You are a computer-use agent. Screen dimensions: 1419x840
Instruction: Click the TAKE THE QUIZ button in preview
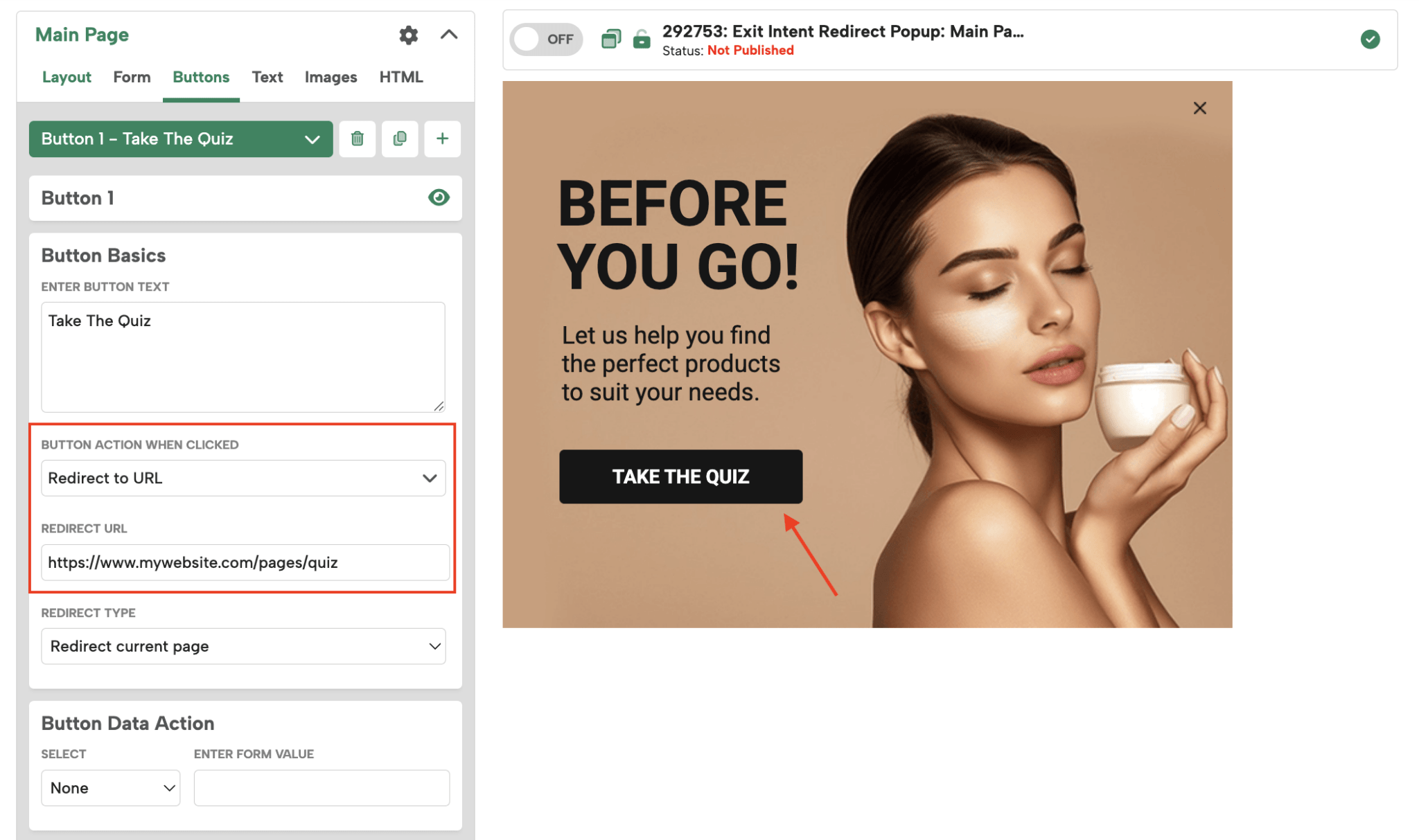click(x=680, y=476)
